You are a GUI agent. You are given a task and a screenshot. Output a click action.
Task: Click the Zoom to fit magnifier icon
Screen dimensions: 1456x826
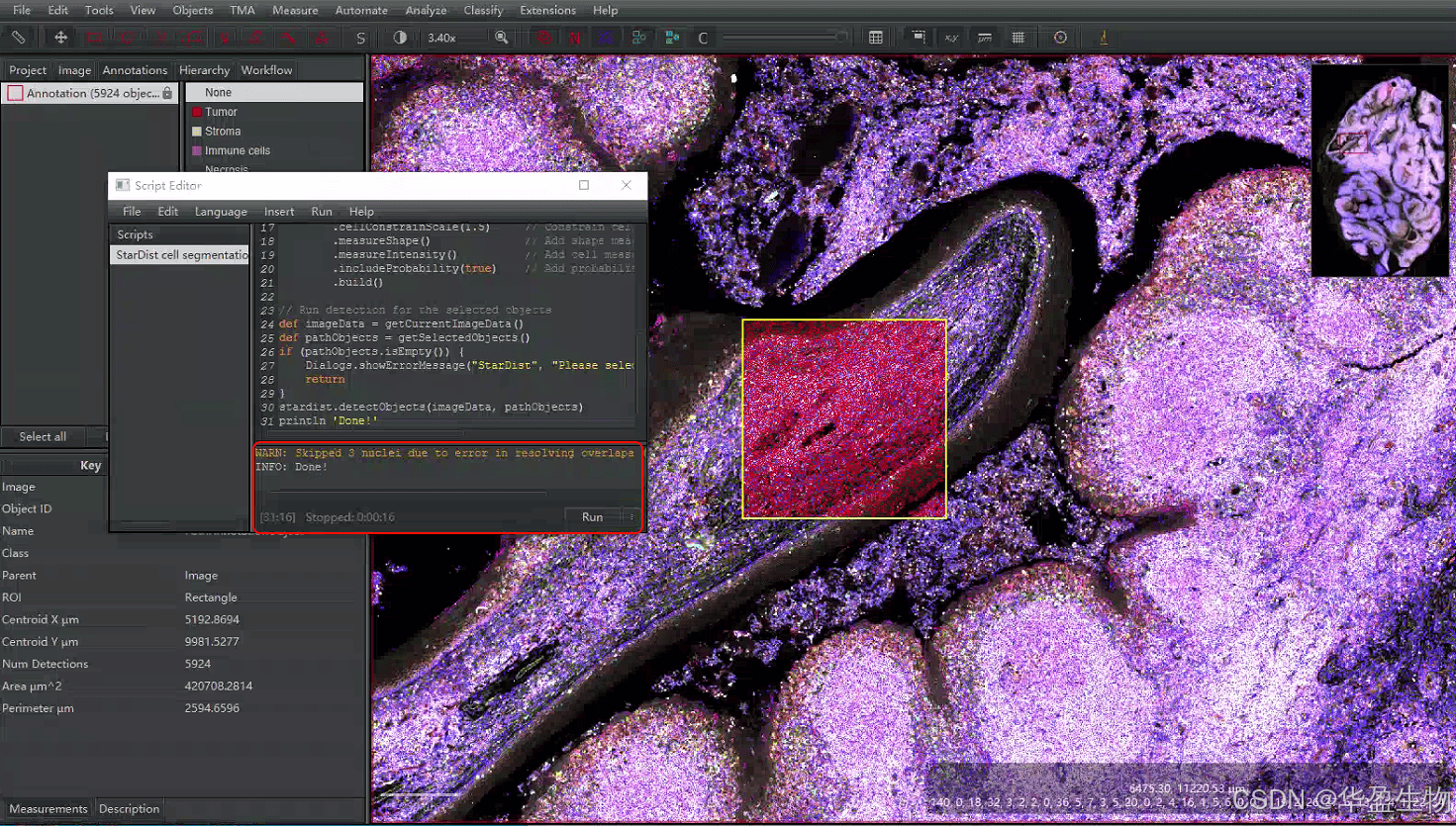pos(502,38)
